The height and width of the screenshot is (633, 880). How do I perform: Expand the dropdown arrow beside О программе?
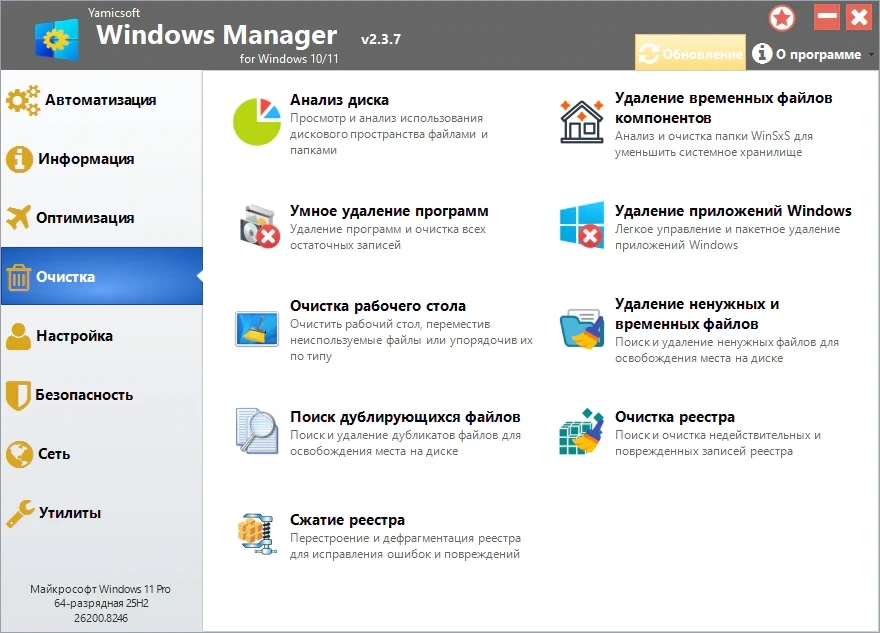click(x=871, y=54)
